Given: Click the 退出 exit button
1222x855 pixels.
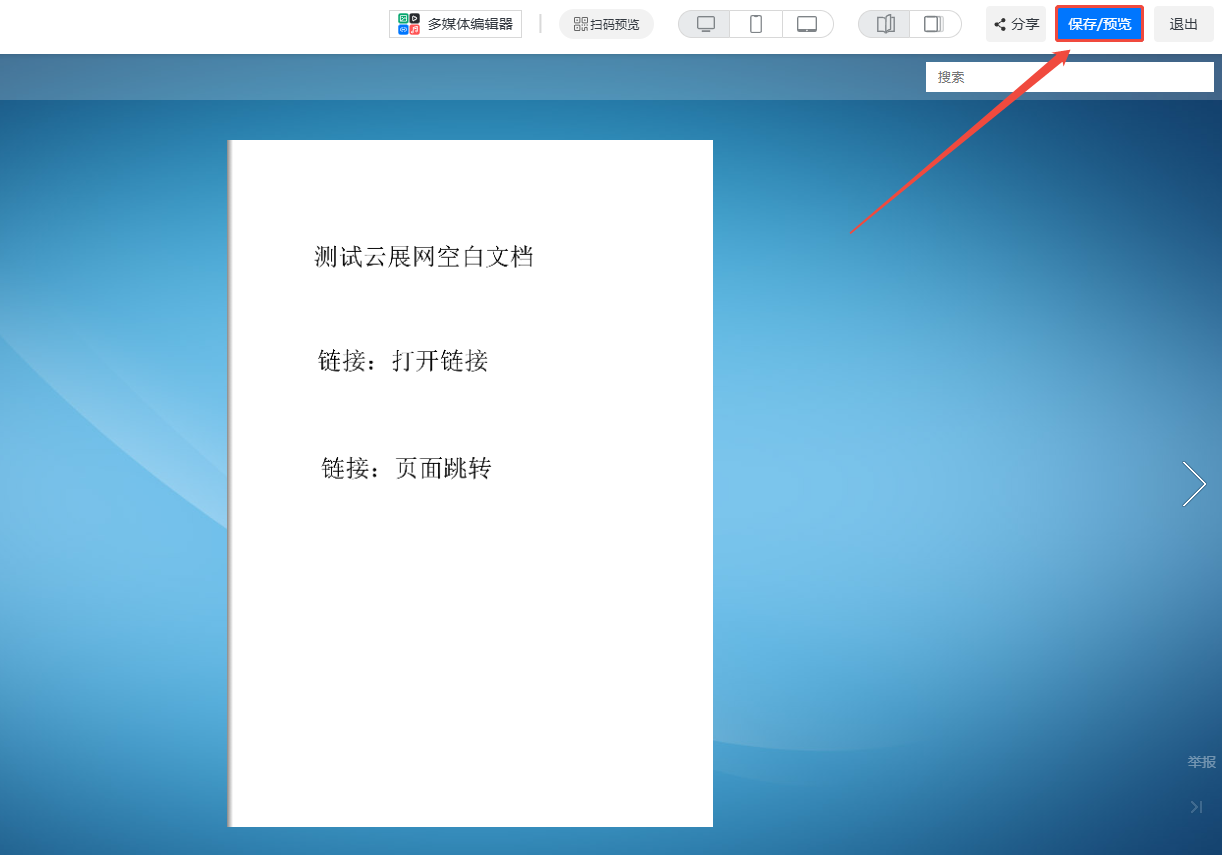Looking at the screenshot, I should [x=1183, y=24].
